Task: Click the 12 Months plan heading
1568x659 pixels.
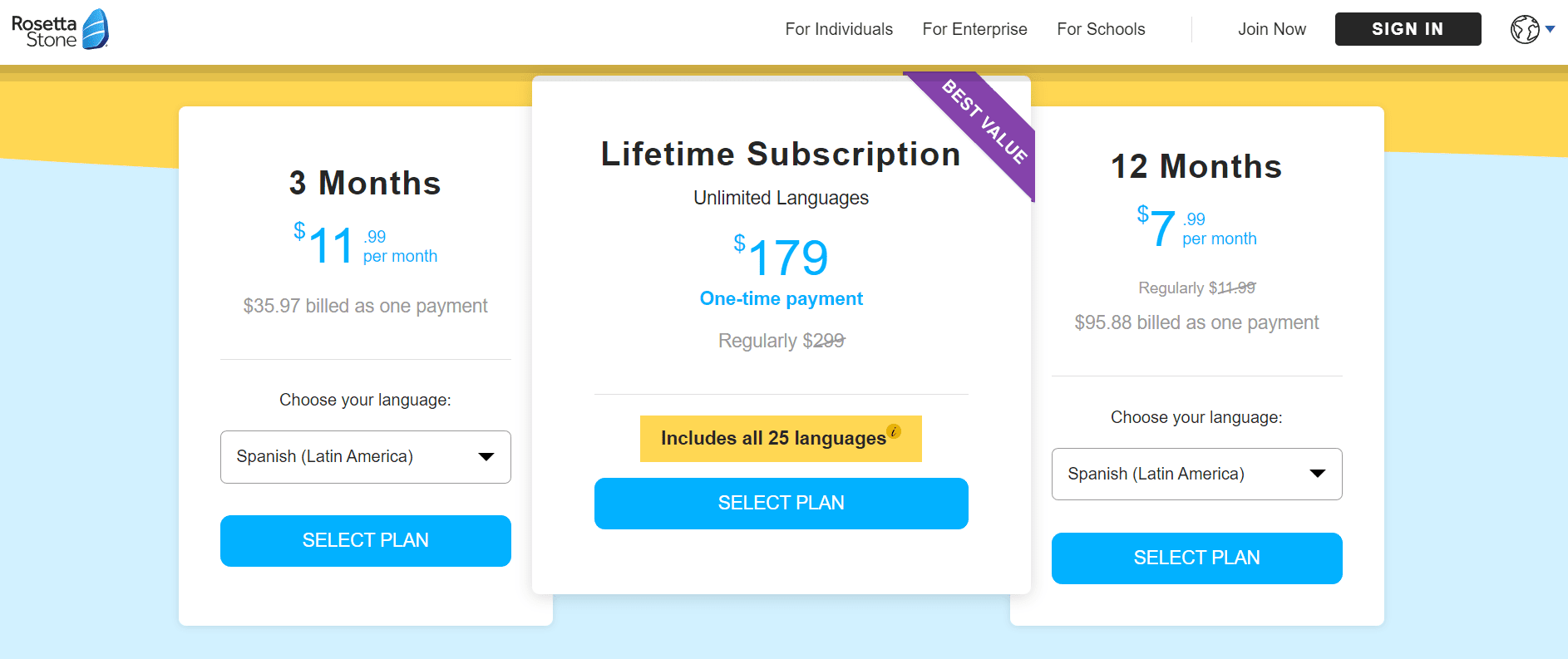Action: (1196, 167)
